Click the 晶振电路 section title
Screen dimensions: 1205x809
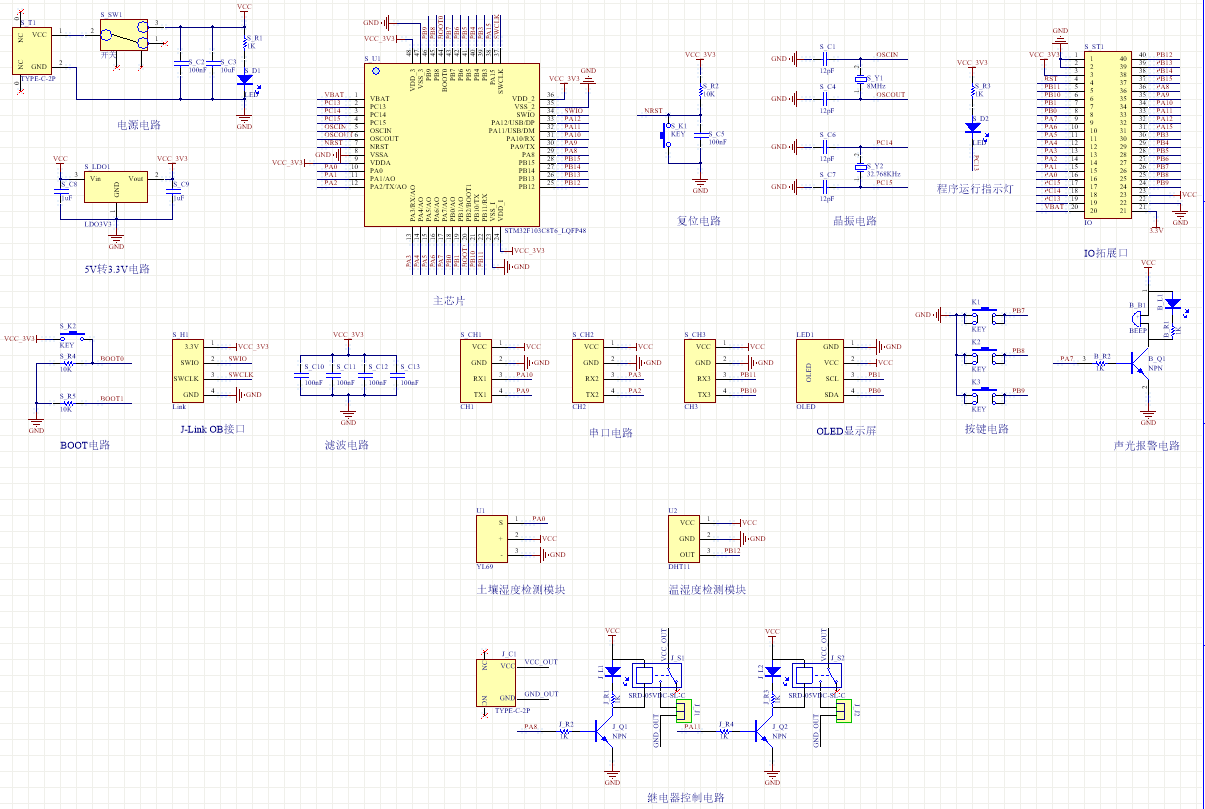[x=854, y=221]
